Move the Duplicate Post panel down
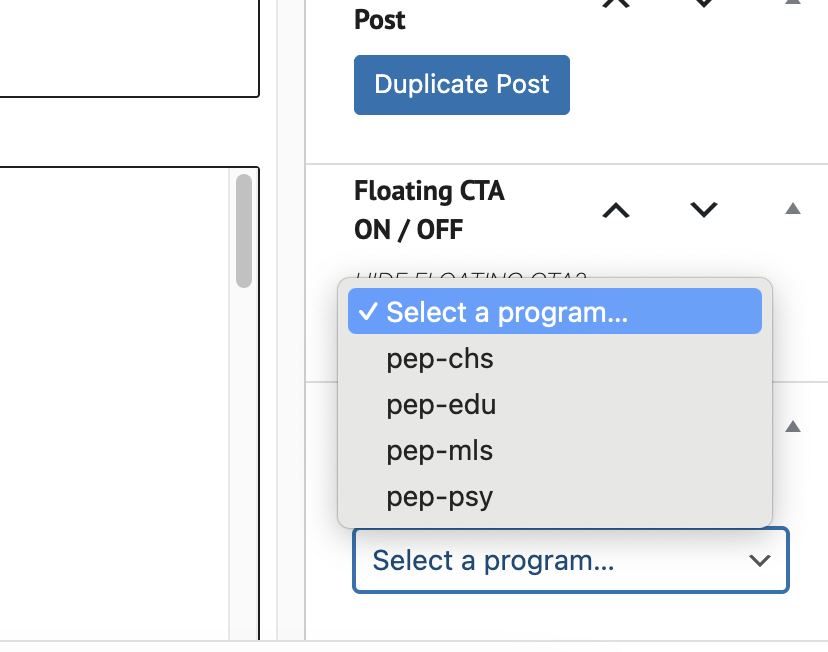Screen dimensions: 828x652 point(704,3)
